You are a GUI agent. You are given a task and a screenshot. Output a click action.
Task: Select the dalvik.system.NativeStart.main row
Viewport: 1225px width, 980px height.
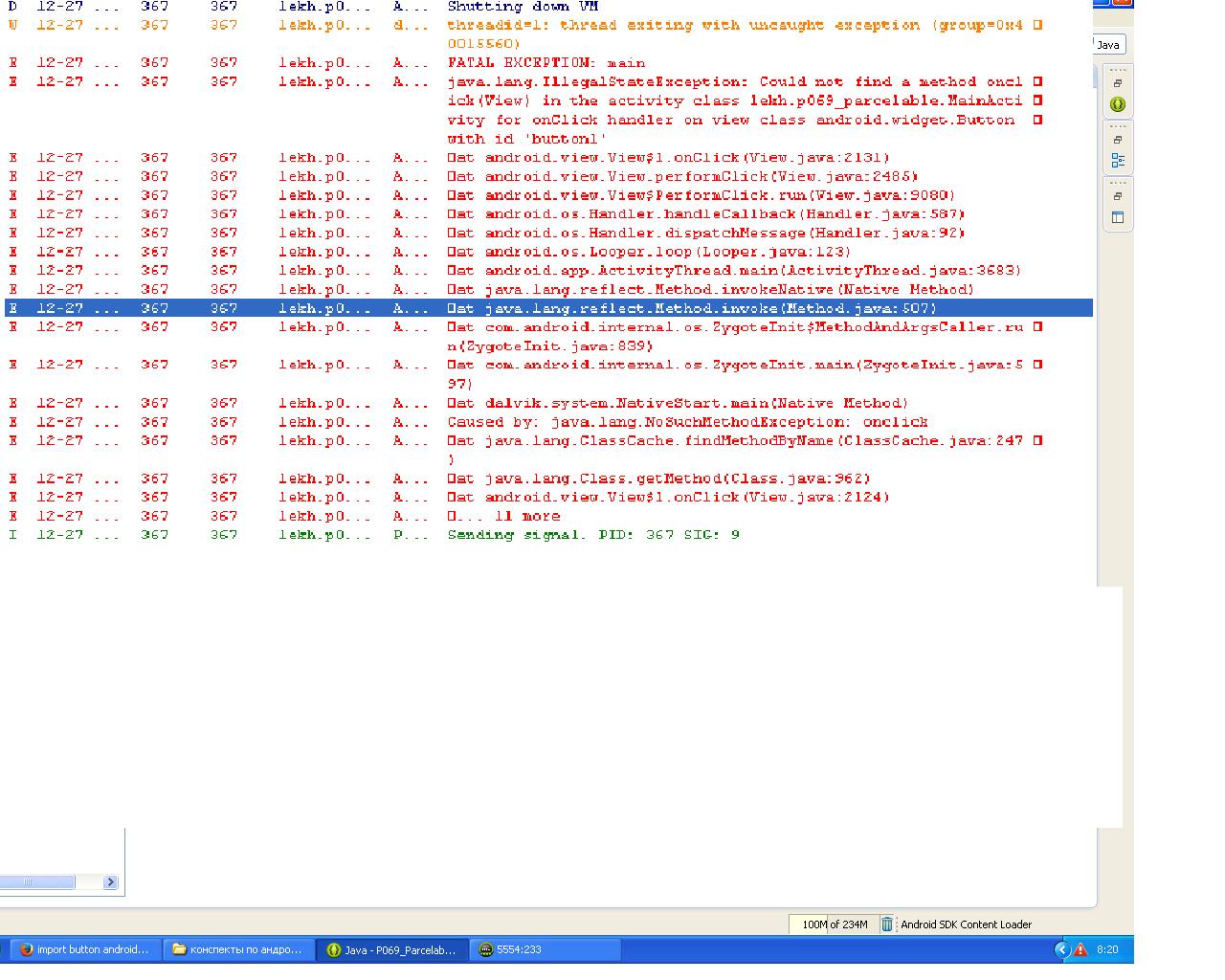pyautogui.click(x=548, y=403)
